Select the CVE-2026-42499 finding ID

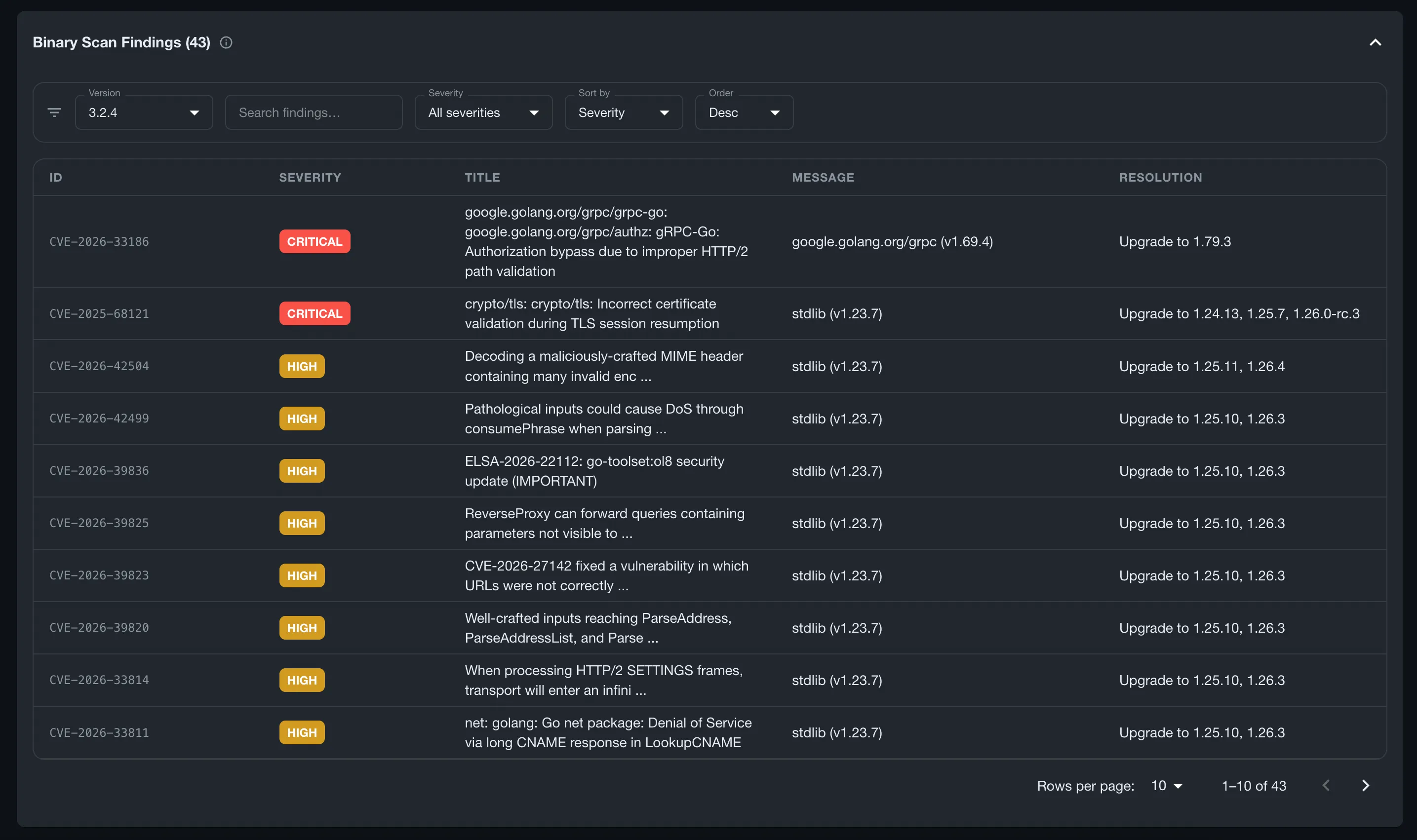99,419
